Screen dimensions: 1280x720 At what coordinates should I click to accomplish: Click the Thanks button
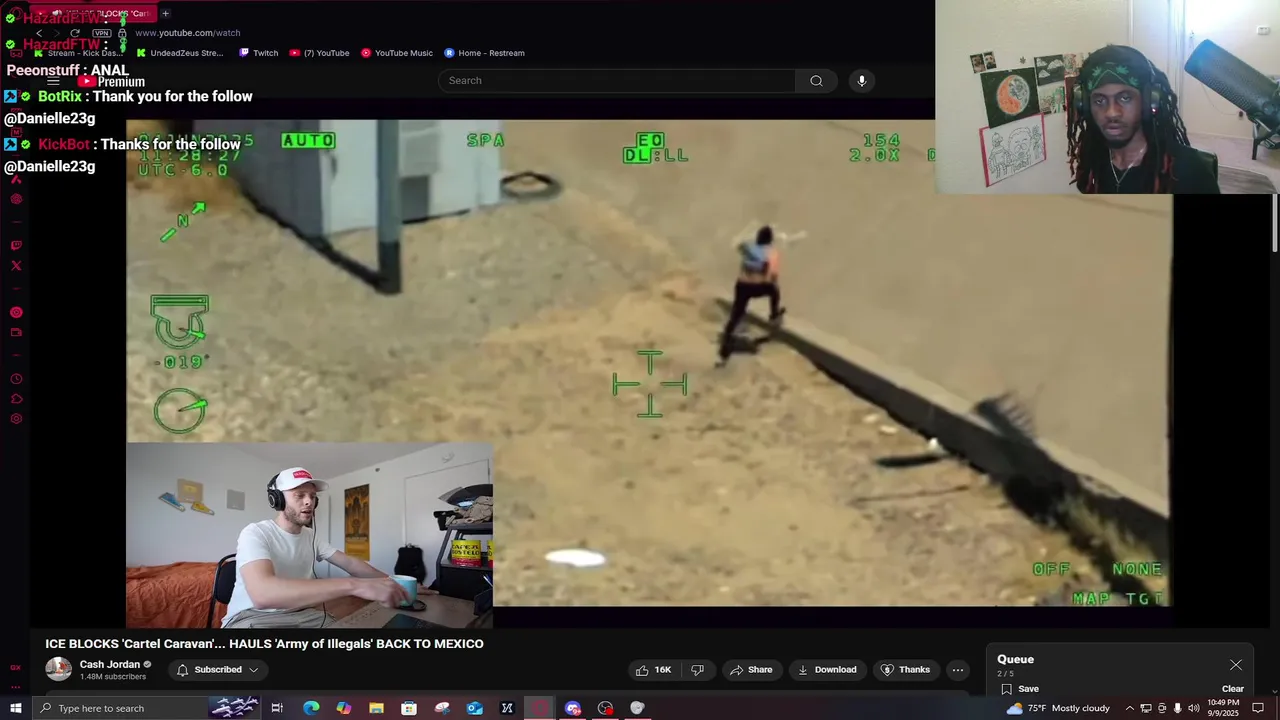point(905,669)
